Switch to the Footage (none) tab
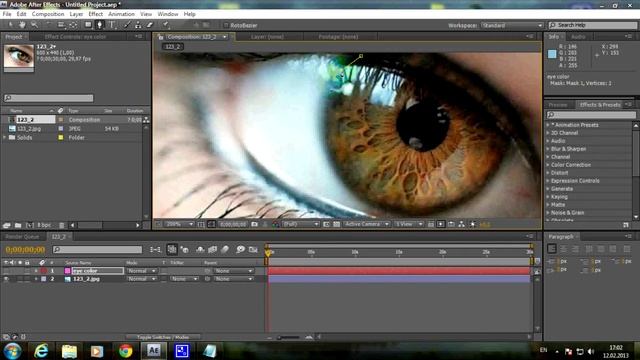 point(338,37)
